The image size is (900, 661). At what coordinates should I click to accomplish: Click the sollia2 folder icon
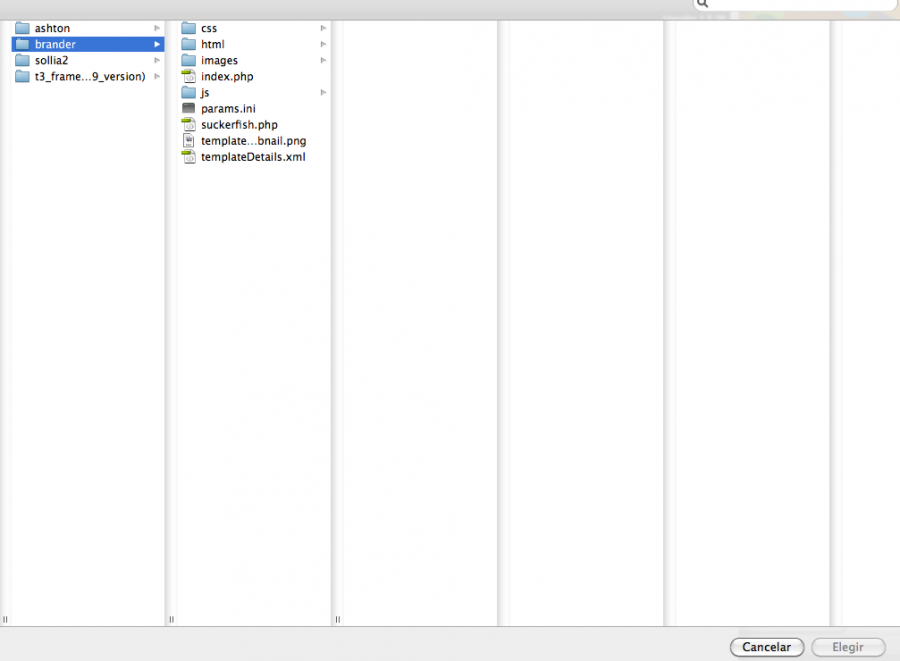22,60
